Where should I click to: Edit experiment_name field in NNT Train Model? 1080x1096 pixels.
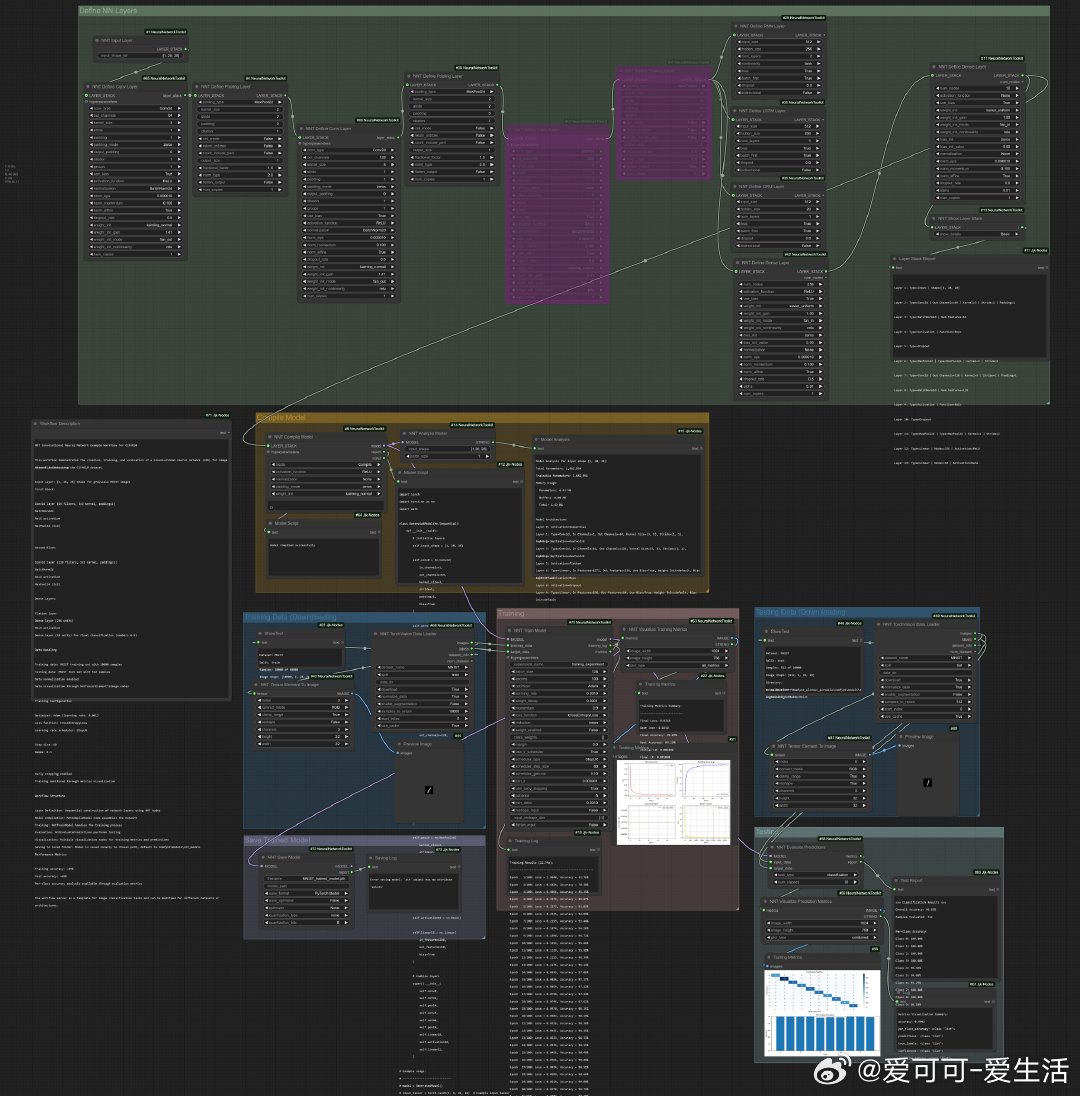[557, 664]
